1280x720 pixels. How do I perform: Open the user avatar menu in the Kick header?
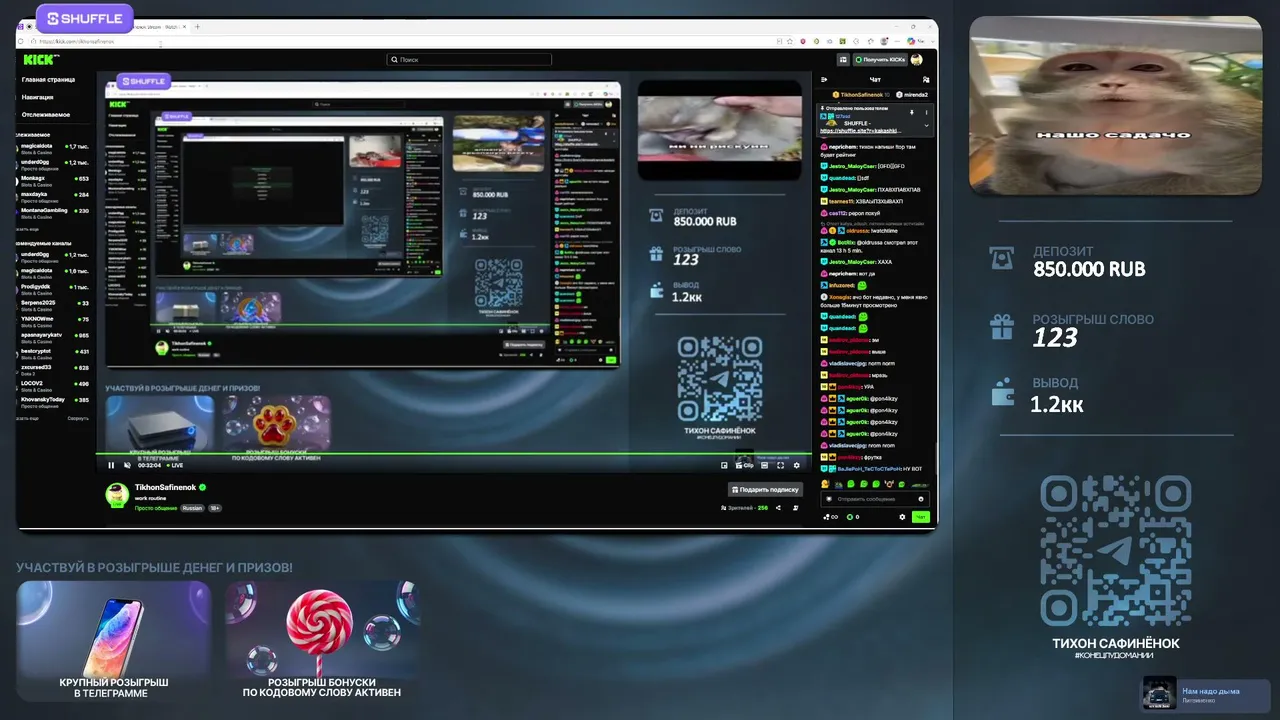(x=917, y=60)
